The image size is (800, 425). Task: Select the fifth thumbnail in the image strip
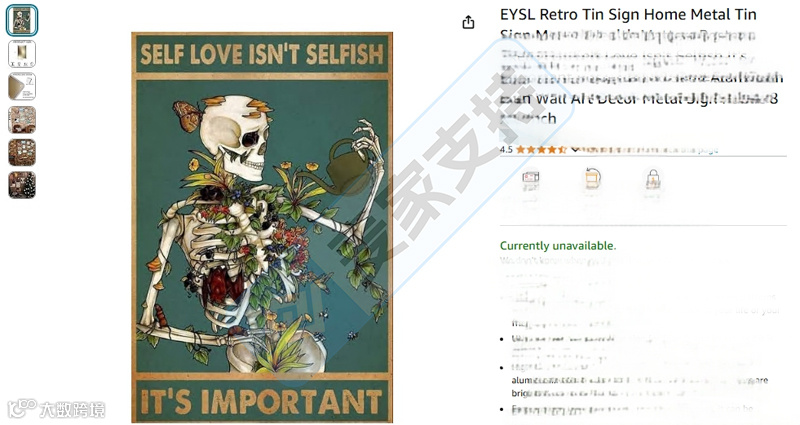tap(22, 152)
